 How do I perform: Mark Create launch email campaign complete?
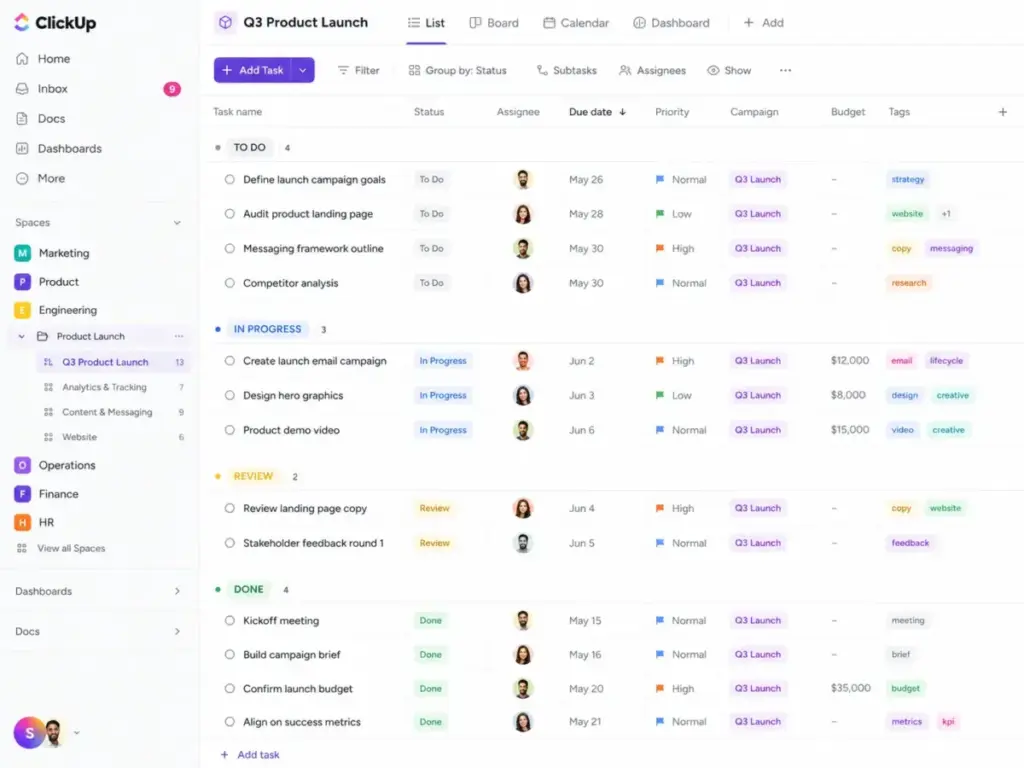[x=229, y=360]
